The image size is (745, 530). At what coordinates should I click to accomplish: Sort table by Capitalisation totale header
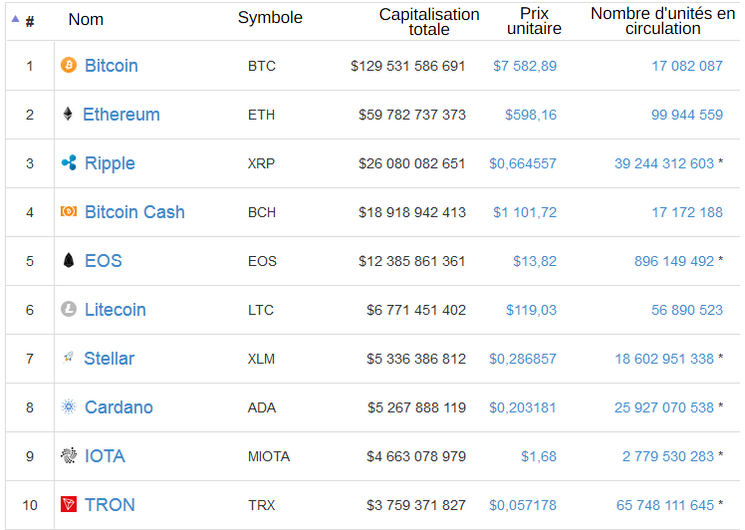(x=429, y=22)
